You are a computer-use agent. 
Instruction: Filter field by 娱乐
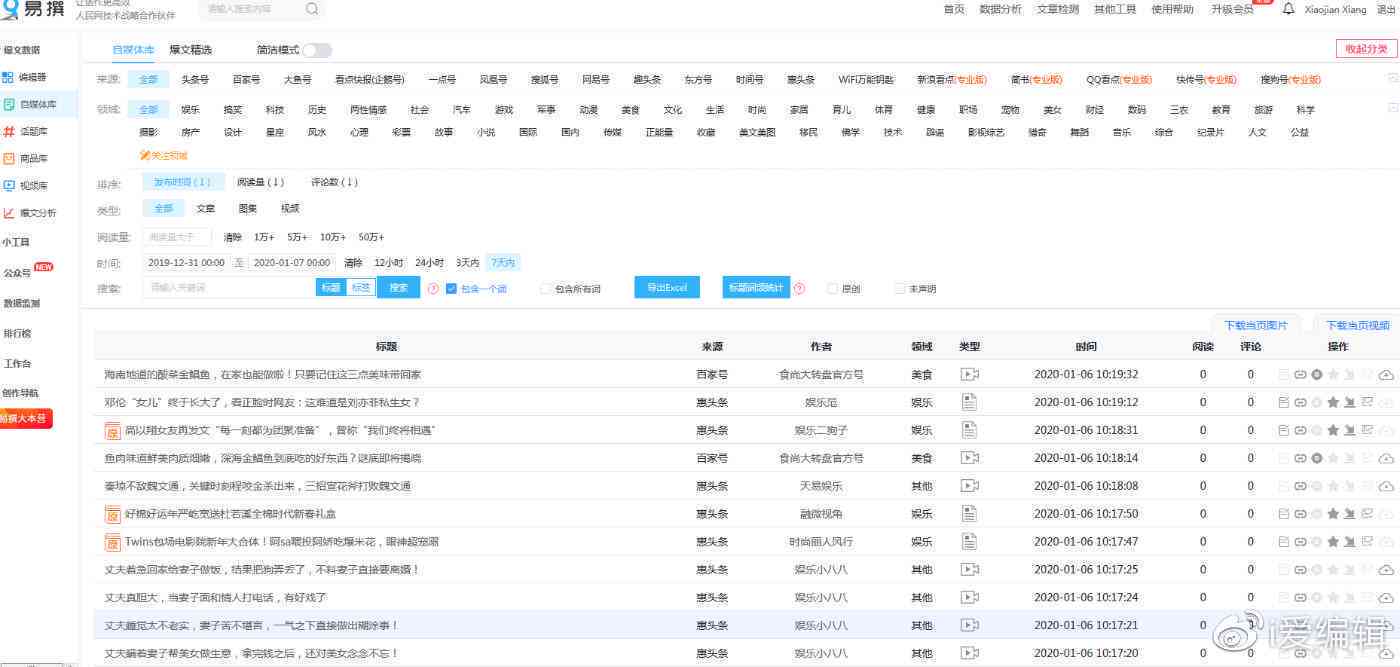[x=190, y=110]
